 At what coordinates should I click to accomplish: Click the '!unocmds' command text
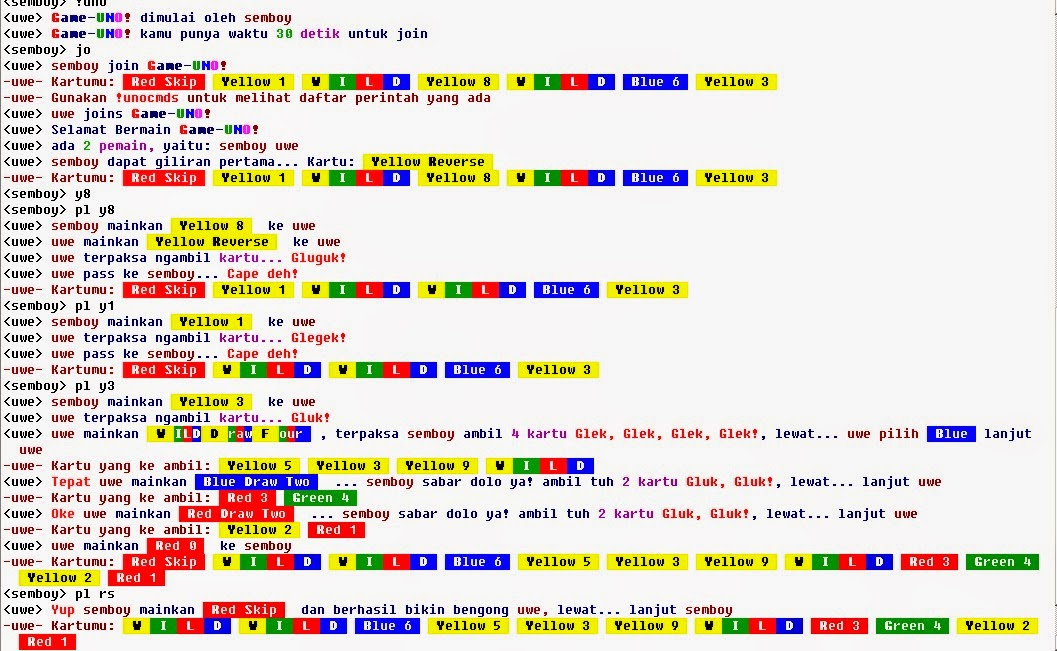pyautogui.click(x=147, y=98)
